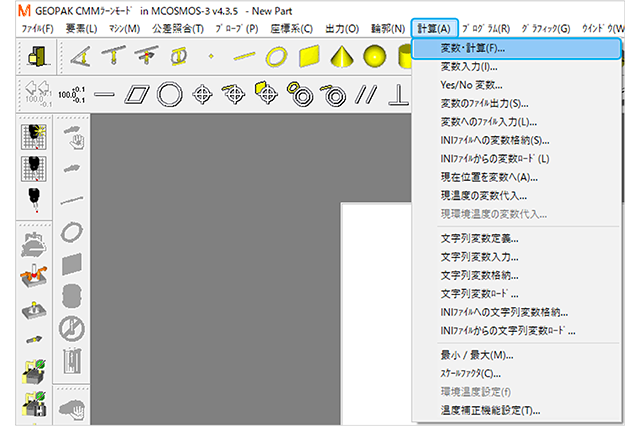Image resolution: width=640 pixels, height=426 pixels.
Task: Choose the Roundness tolerance circle icon
Action: tap(169, 95)
